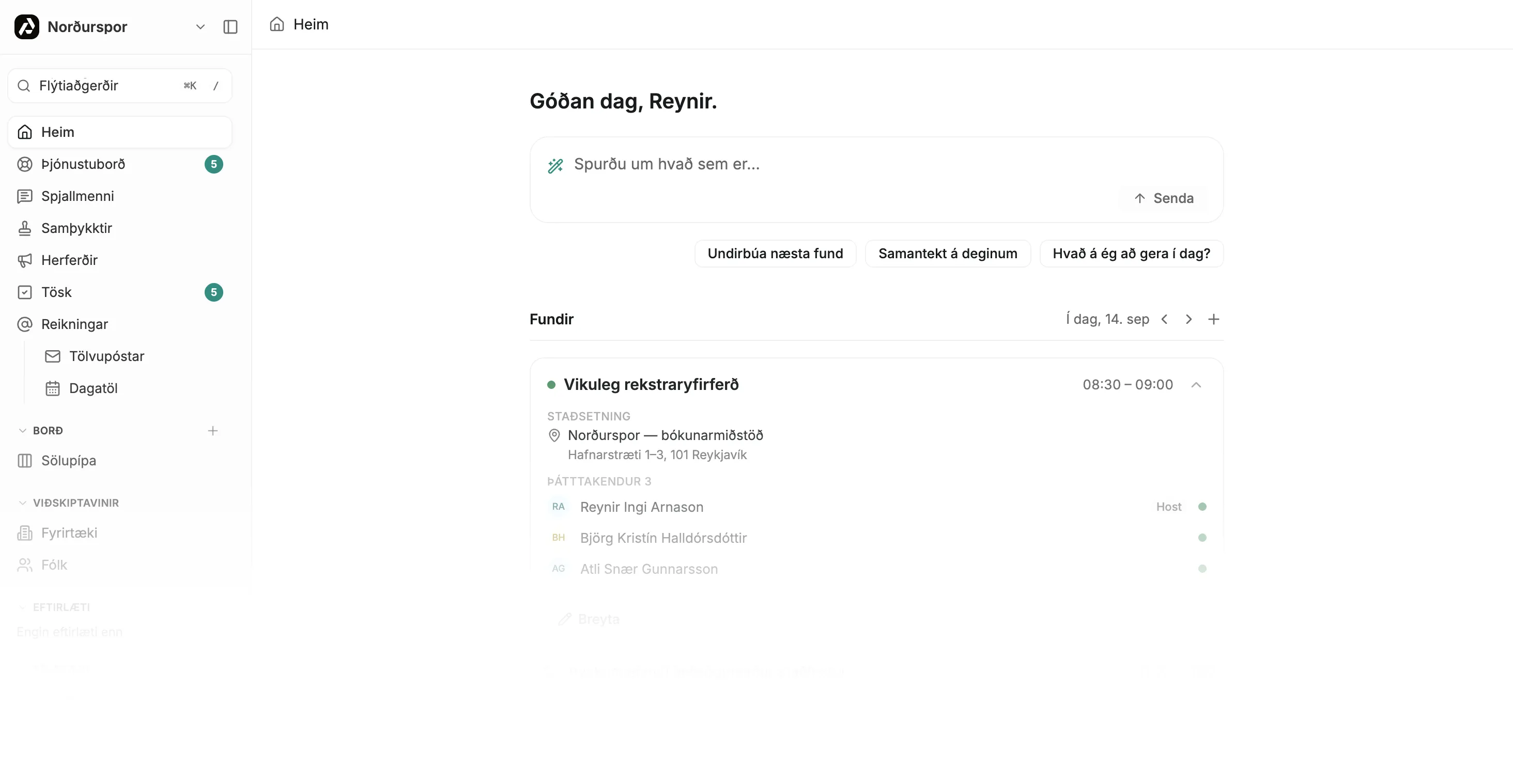Click the Vikuleg rekstraryfirferð meeting title
This screenshot has height=784, width=1513.
652,385
